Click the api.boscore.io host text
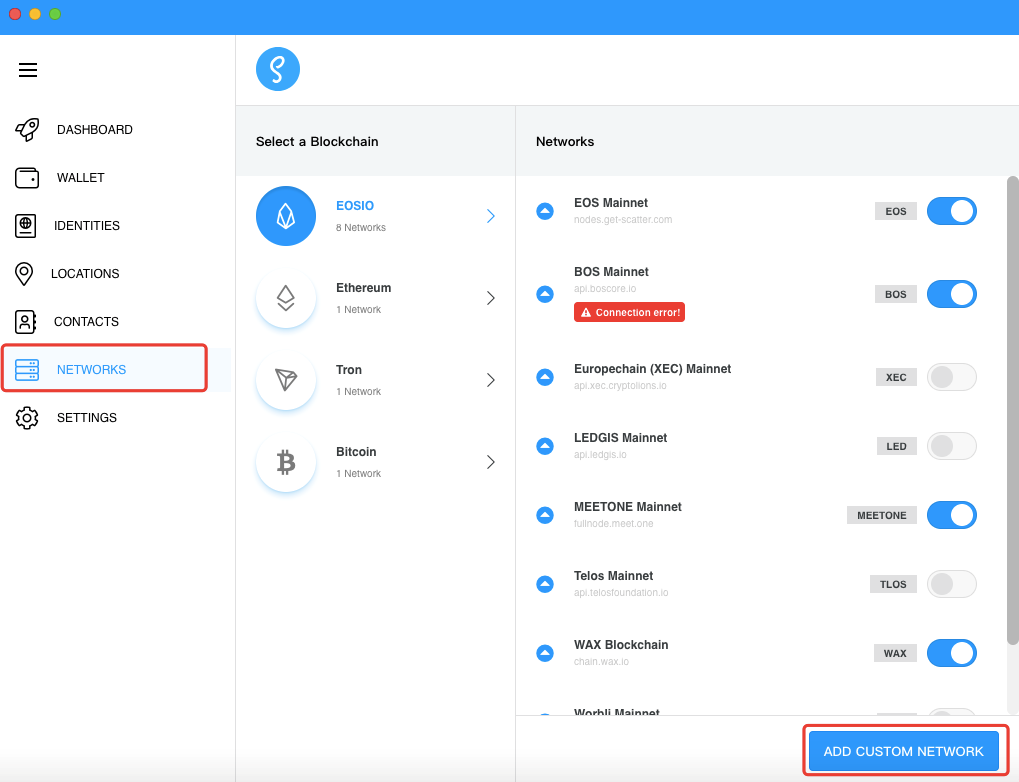Image resolution: width=1019 pixels, height=782 pixels. click(x=605, y=289)
